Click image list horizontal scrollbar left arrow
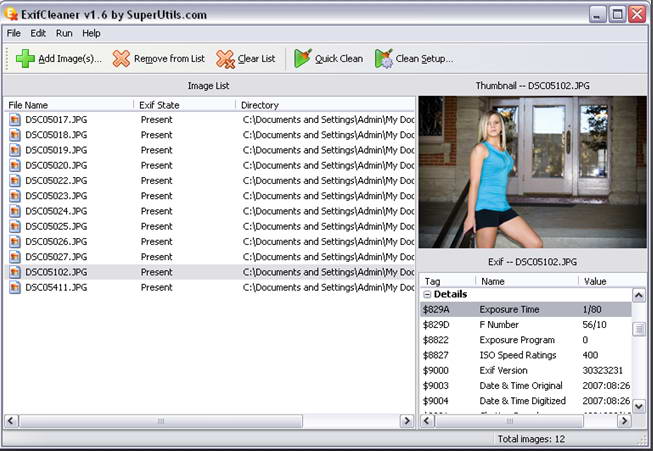Screen dimensions: 653x451 11,421
